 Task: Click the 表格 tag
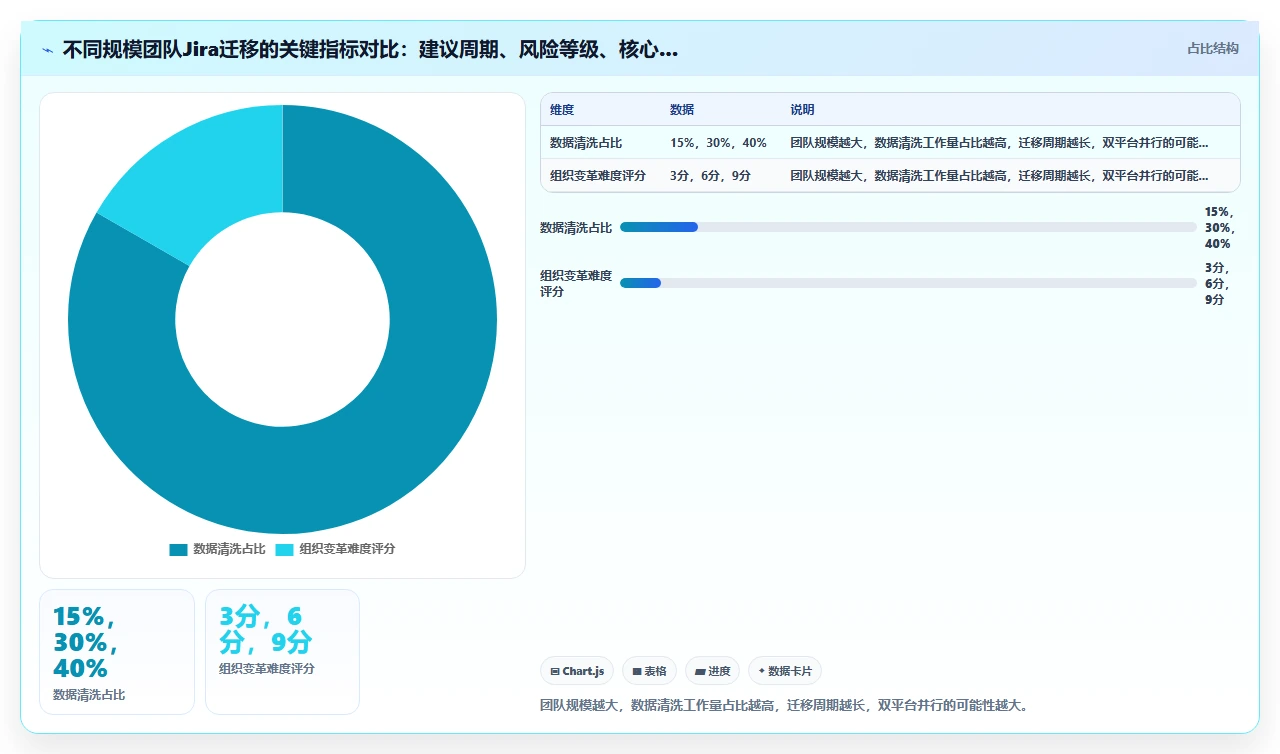(649, 671)
